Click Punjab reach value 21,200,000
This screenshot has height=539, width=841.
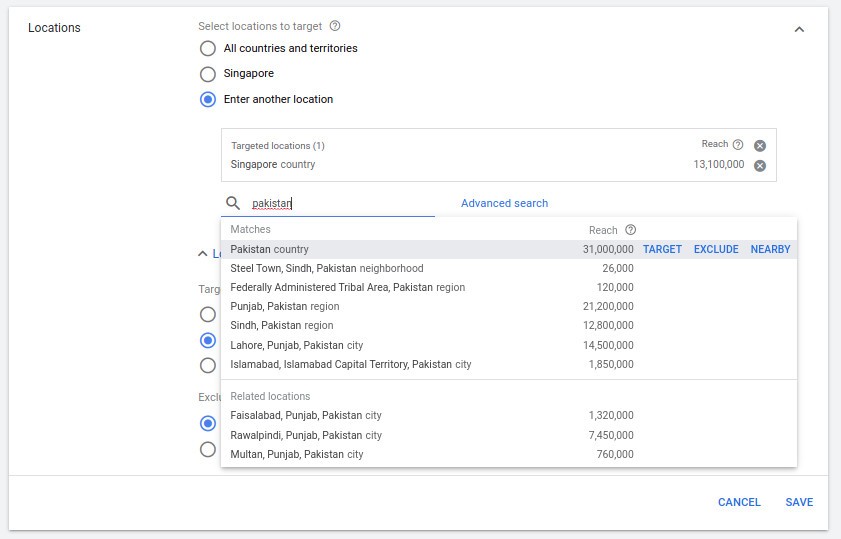coord(608,306)
